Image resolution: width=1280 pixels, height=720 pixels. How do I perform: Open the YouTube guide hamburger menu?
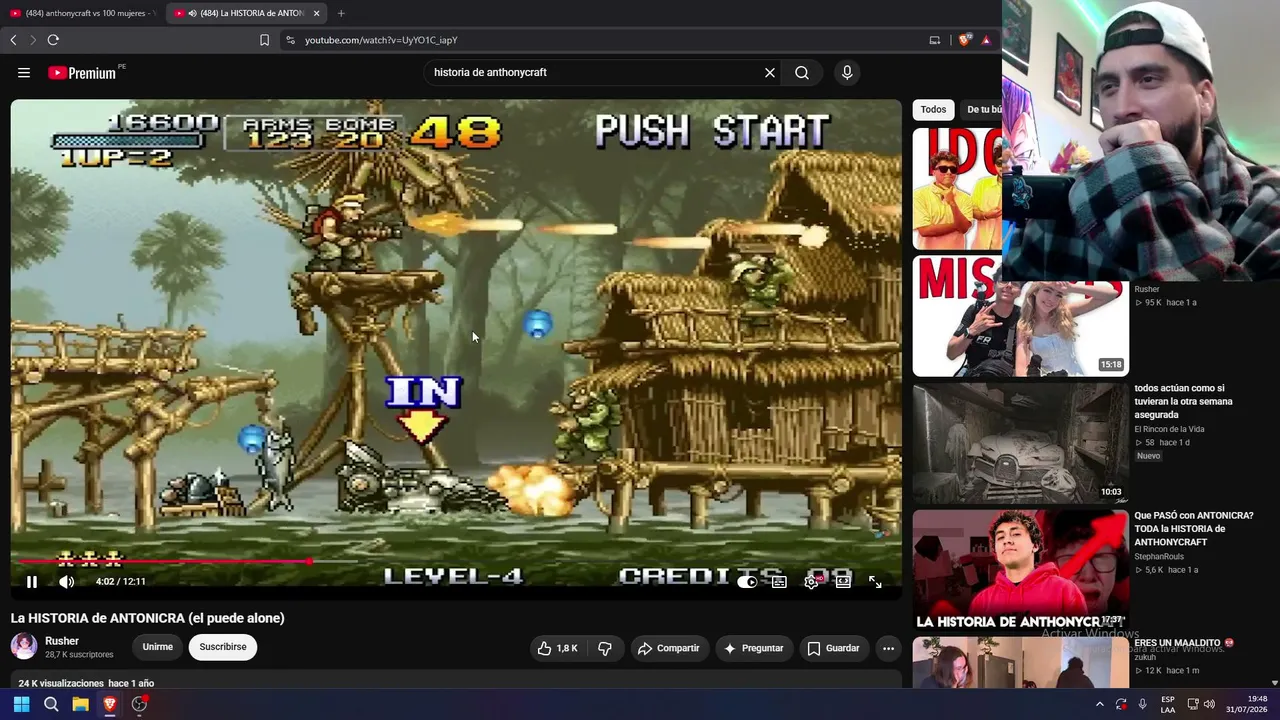[x=24, y=72]
